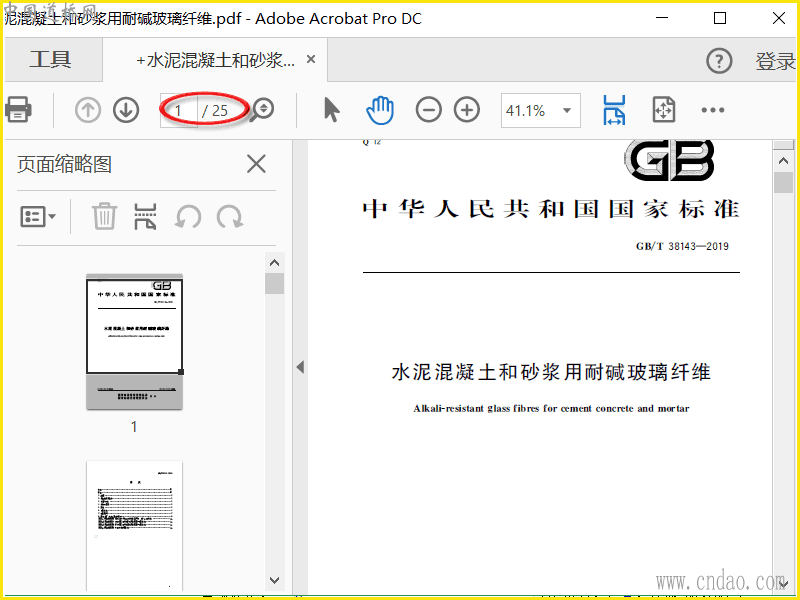Delete the selected page with the trash icon
This screenshot has height=600, width=800.
tap(105, 216)
